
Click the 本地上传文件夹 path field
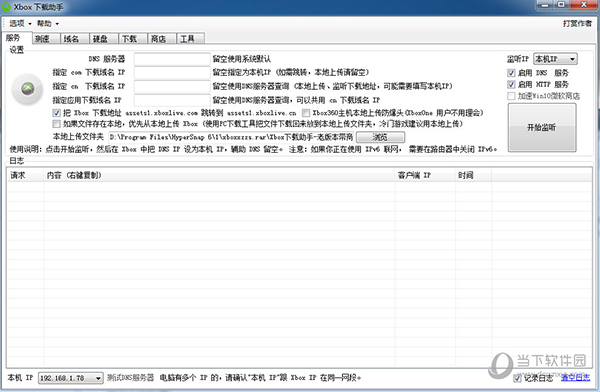point(231,137)
